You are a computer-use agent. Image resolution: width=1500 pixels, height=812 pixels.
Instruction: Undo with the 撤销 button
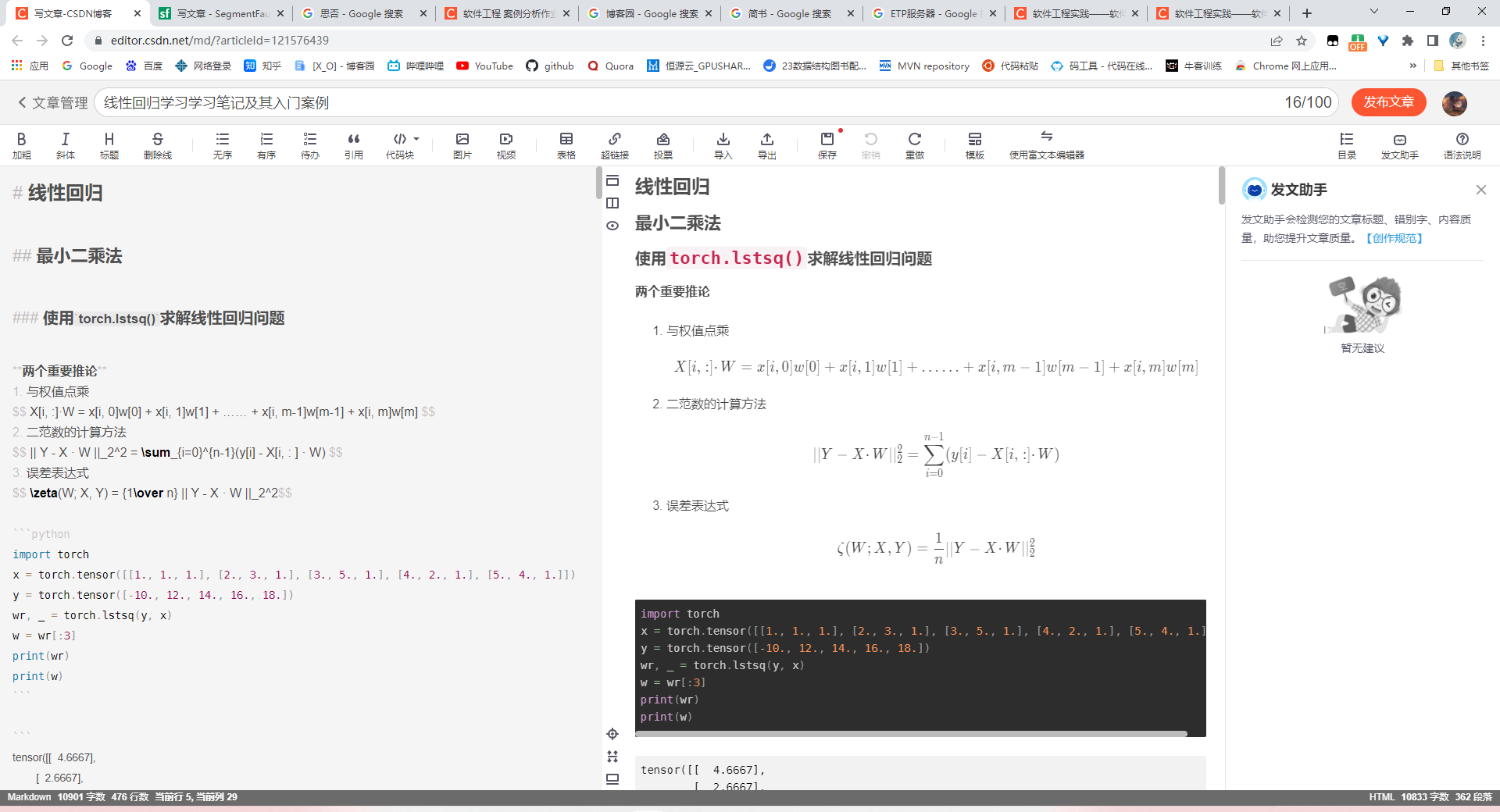pos(871,145)
